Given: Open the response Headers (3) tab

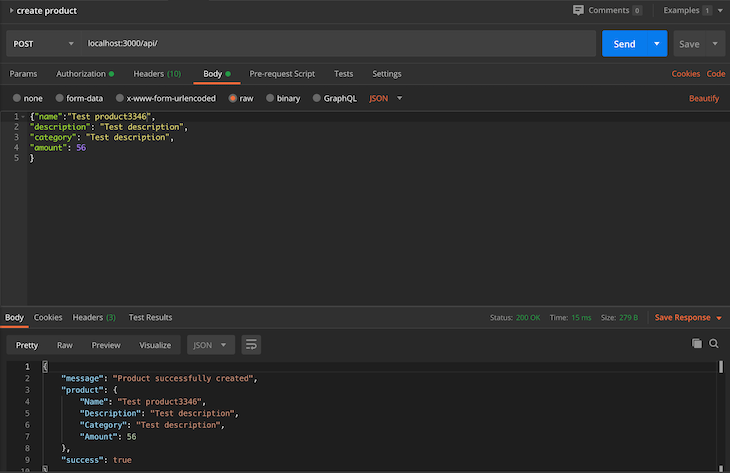Looking at the screenshot, I should [94, 318].
